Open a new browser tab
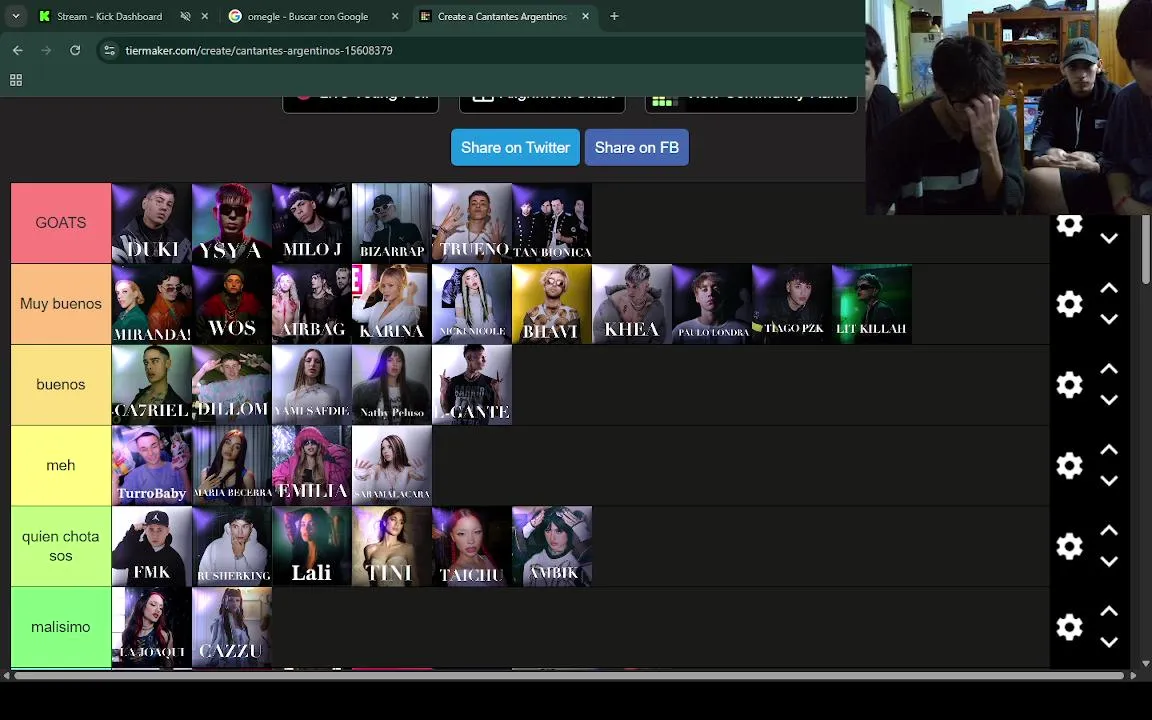This screenshot has width=1152, height=720. tap(614, 16)
